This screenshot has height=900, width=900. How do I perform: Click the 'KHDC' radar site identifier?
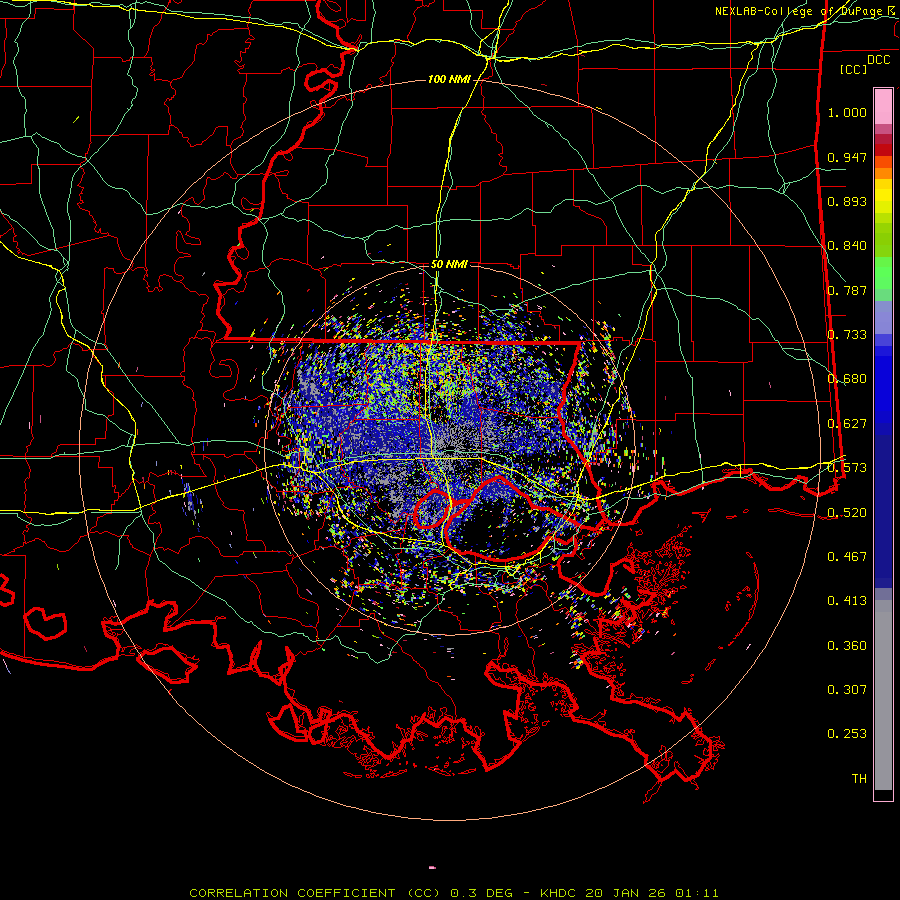(560, 893)
